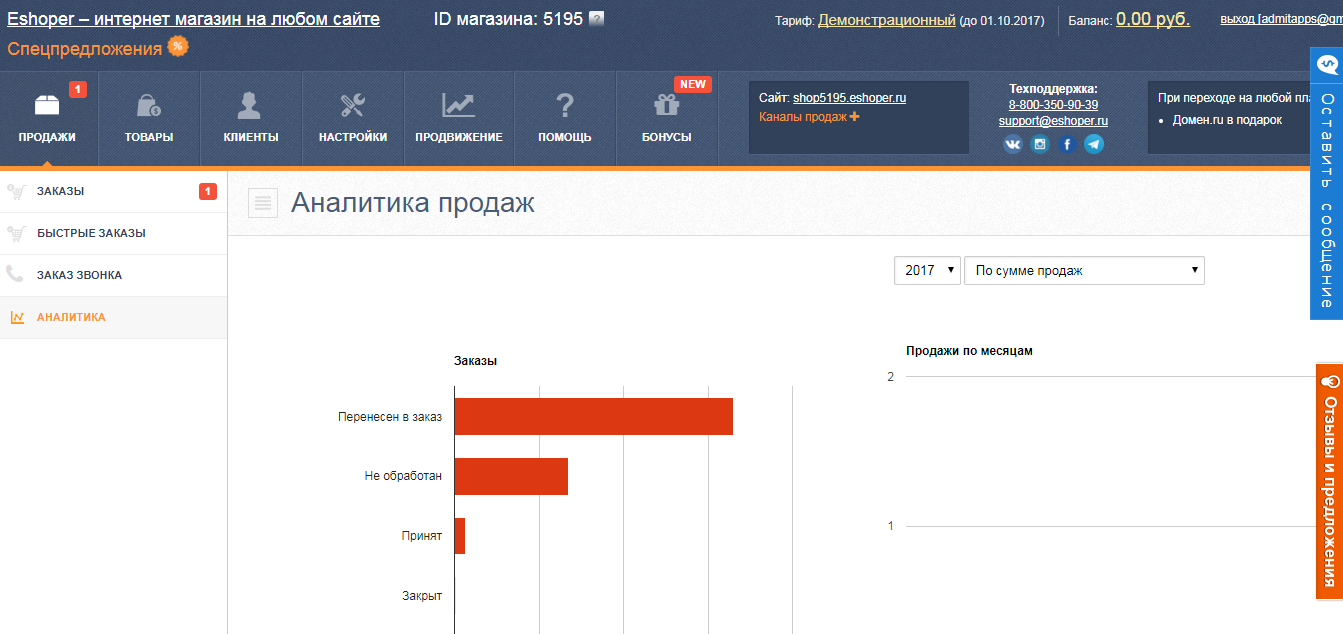The height and width of the screenshot is (634, 1343).
Task: Open the 2017 year dropdown
Action: point(927,270)
